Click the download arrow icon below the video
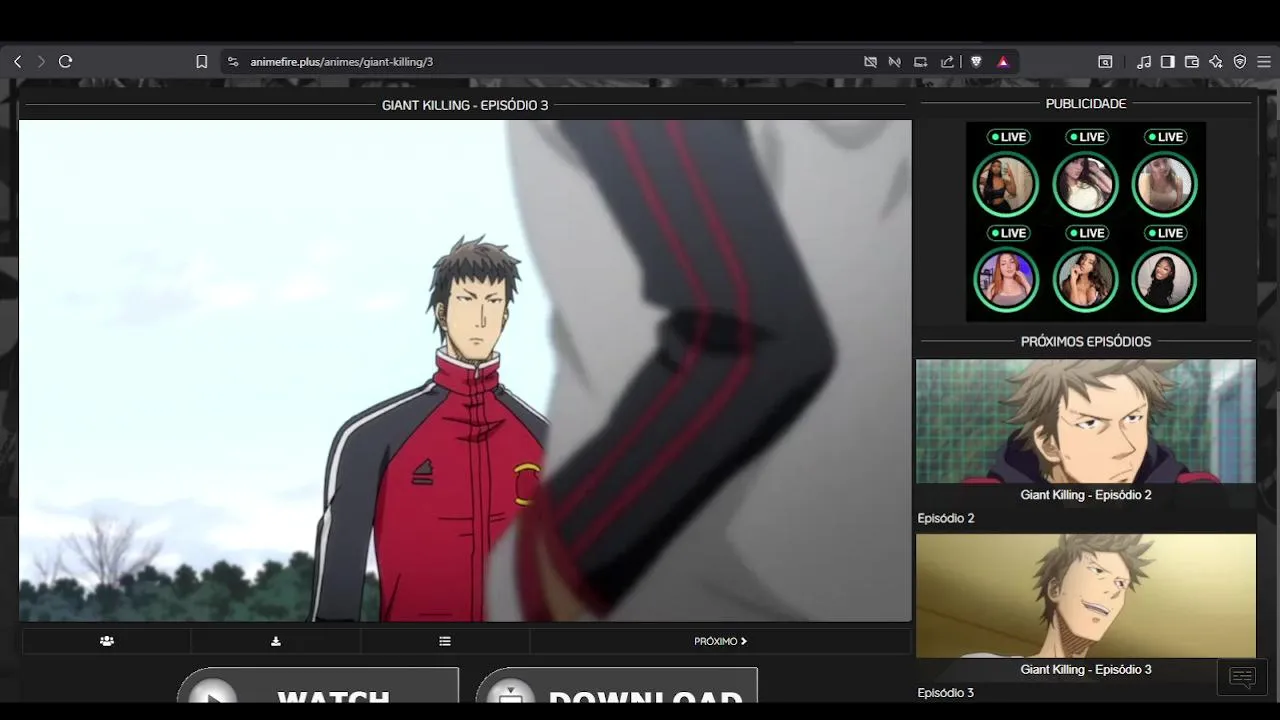This screenshot has width=1280, height=720. pos(276,641)
